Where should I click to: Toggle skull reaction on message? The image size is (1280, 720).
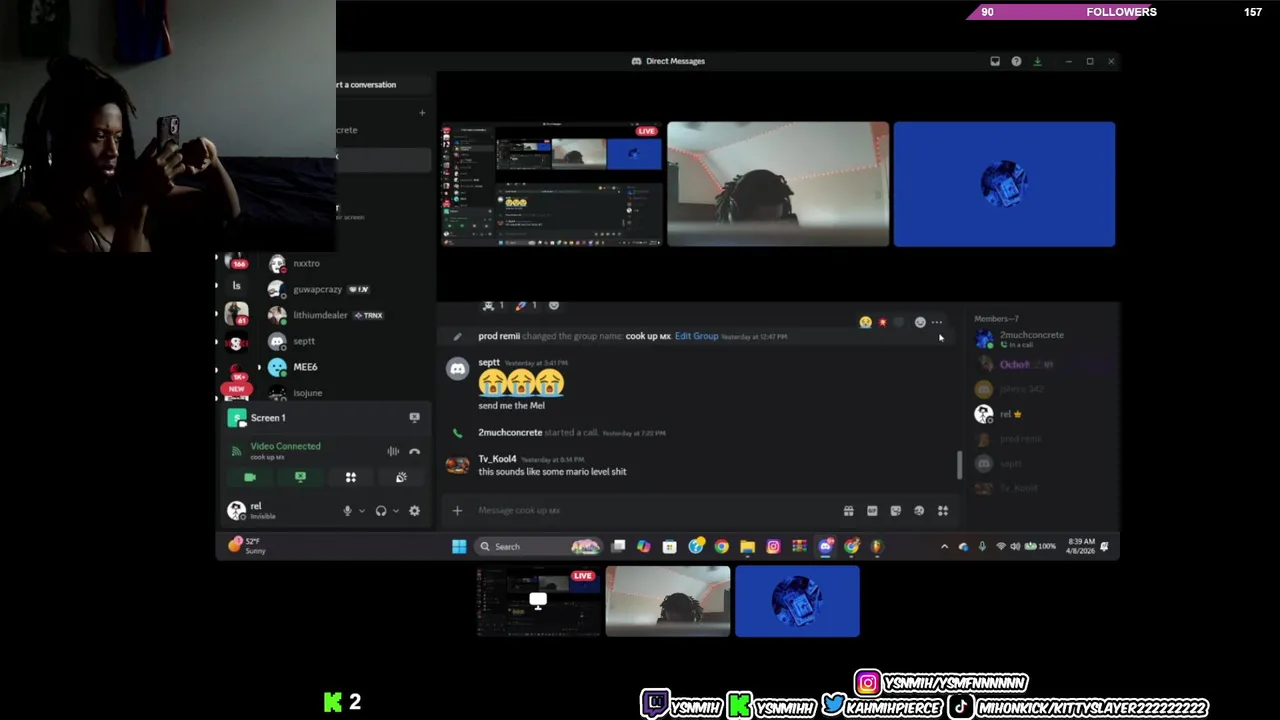point(492,305)
